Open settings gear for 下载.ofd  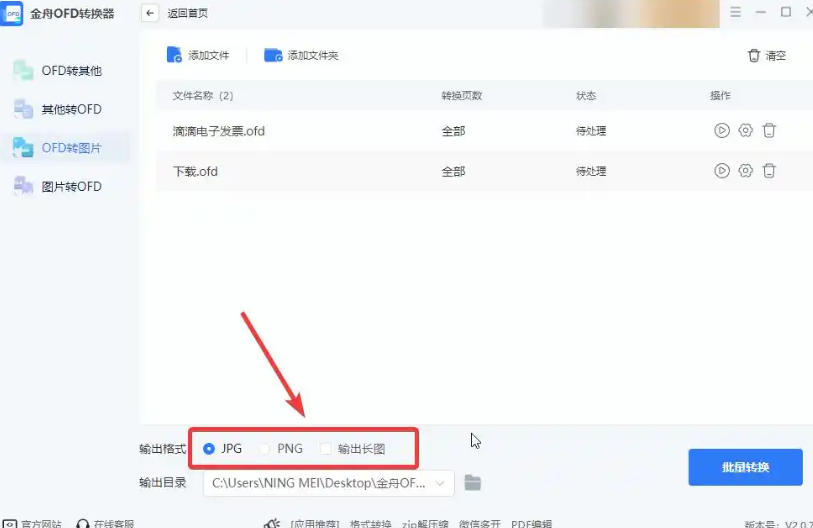tap(746, 171)
